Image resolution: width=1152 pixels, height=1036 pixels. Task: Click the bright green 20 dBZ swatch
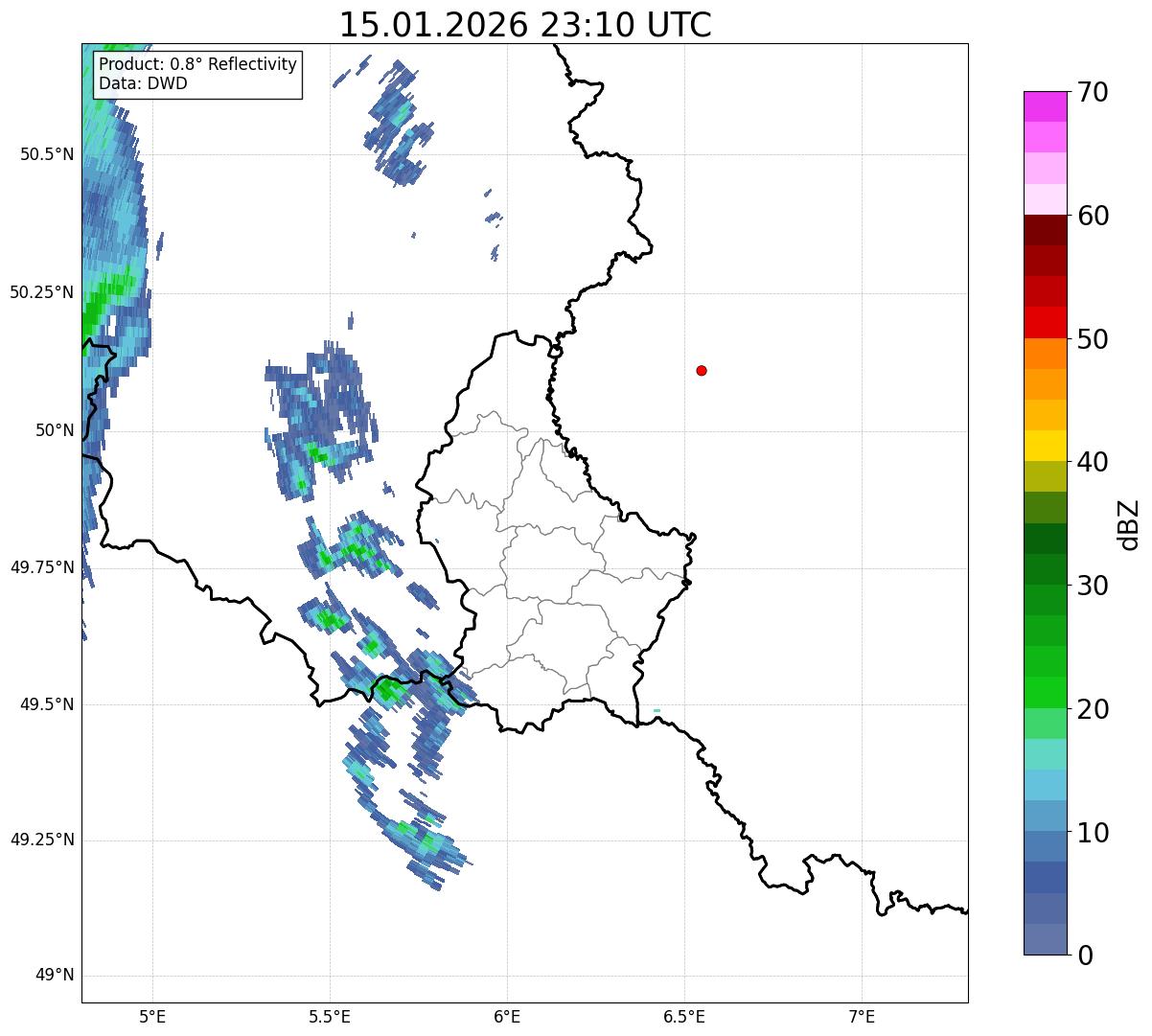point(1046,693)
